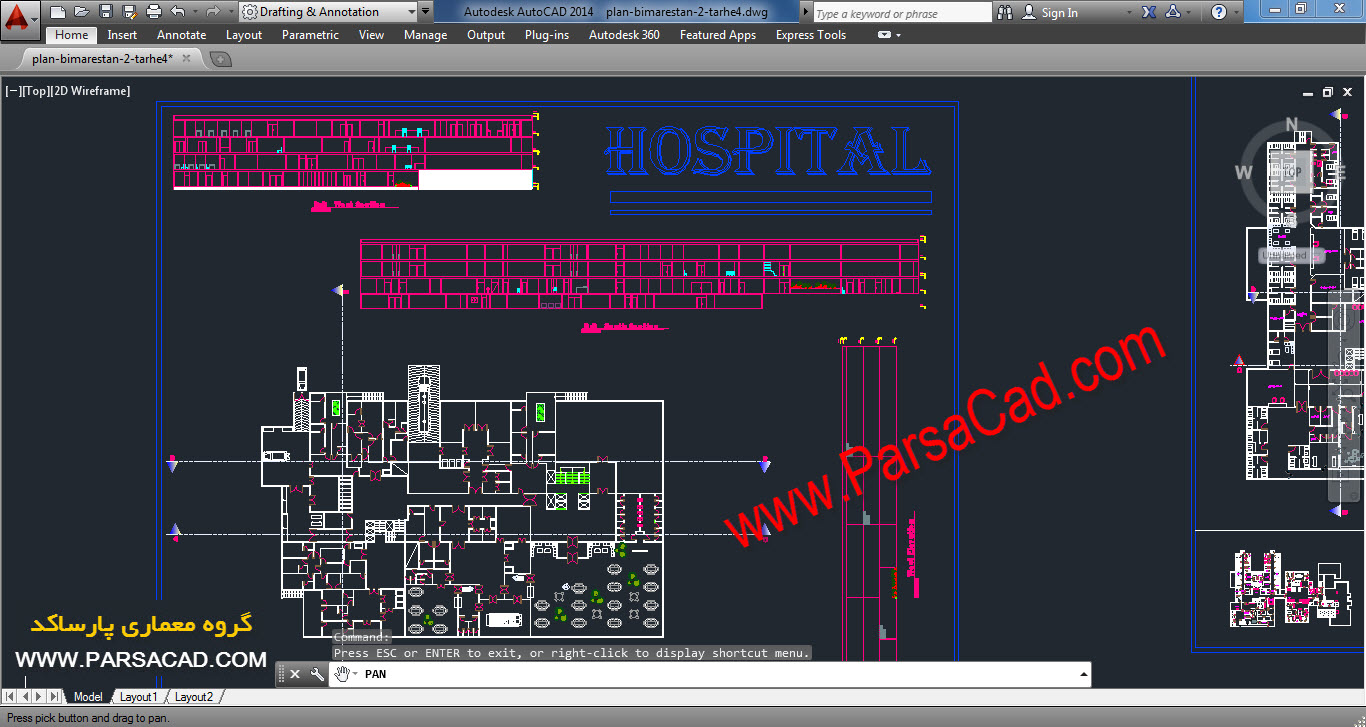1366x727 pixels.
Task: Select the Home ribbon tab
Action: [x=72, y=35]
